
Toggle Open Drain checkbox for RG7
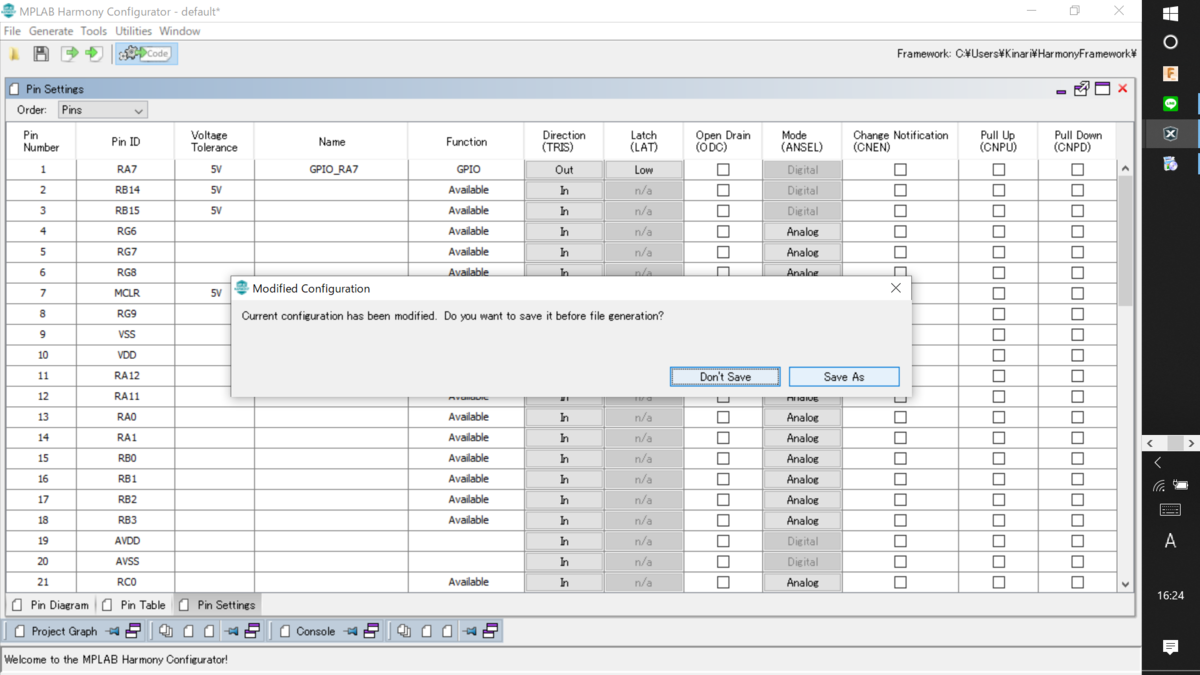click(723, 252)
